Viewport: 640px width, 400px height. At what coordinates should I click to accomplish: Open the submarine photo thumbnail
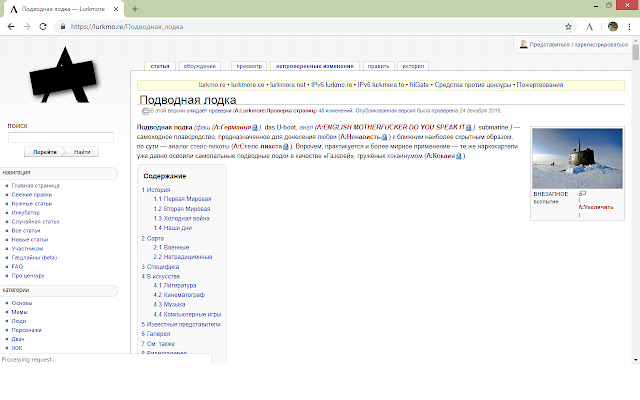click(577, 158)
